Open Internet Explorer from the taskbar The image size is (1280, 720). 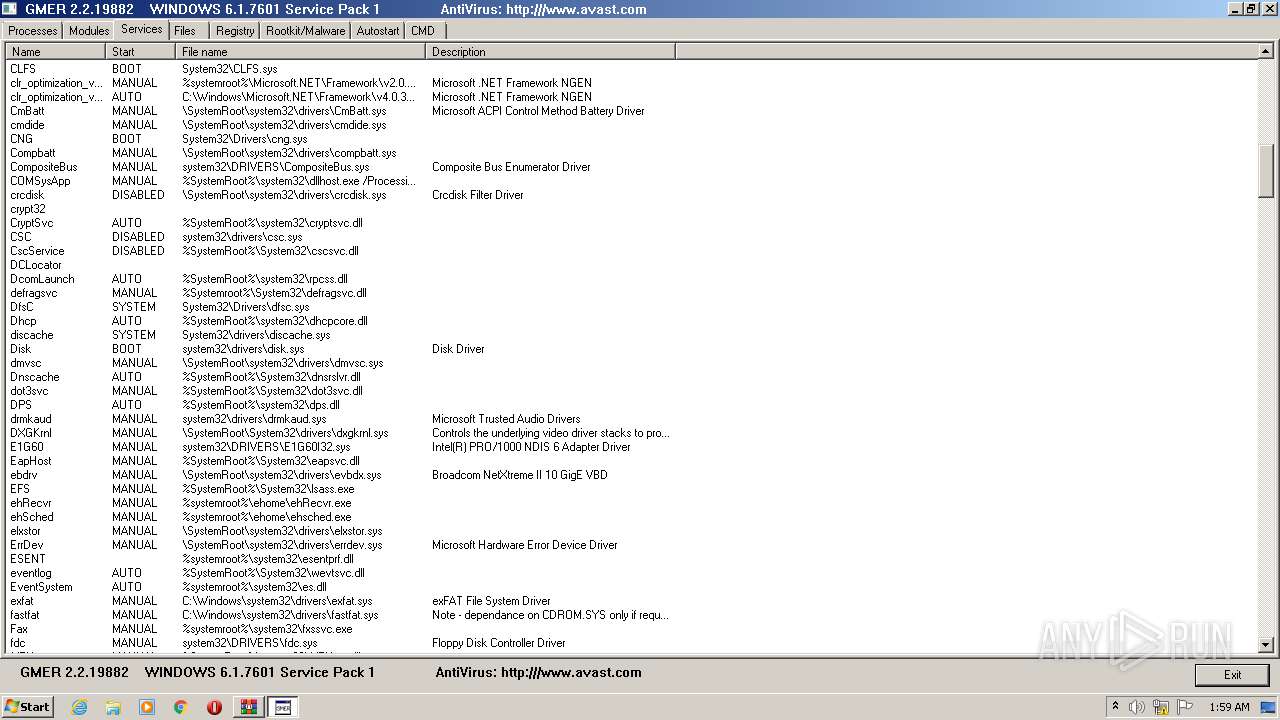(80, 707)
